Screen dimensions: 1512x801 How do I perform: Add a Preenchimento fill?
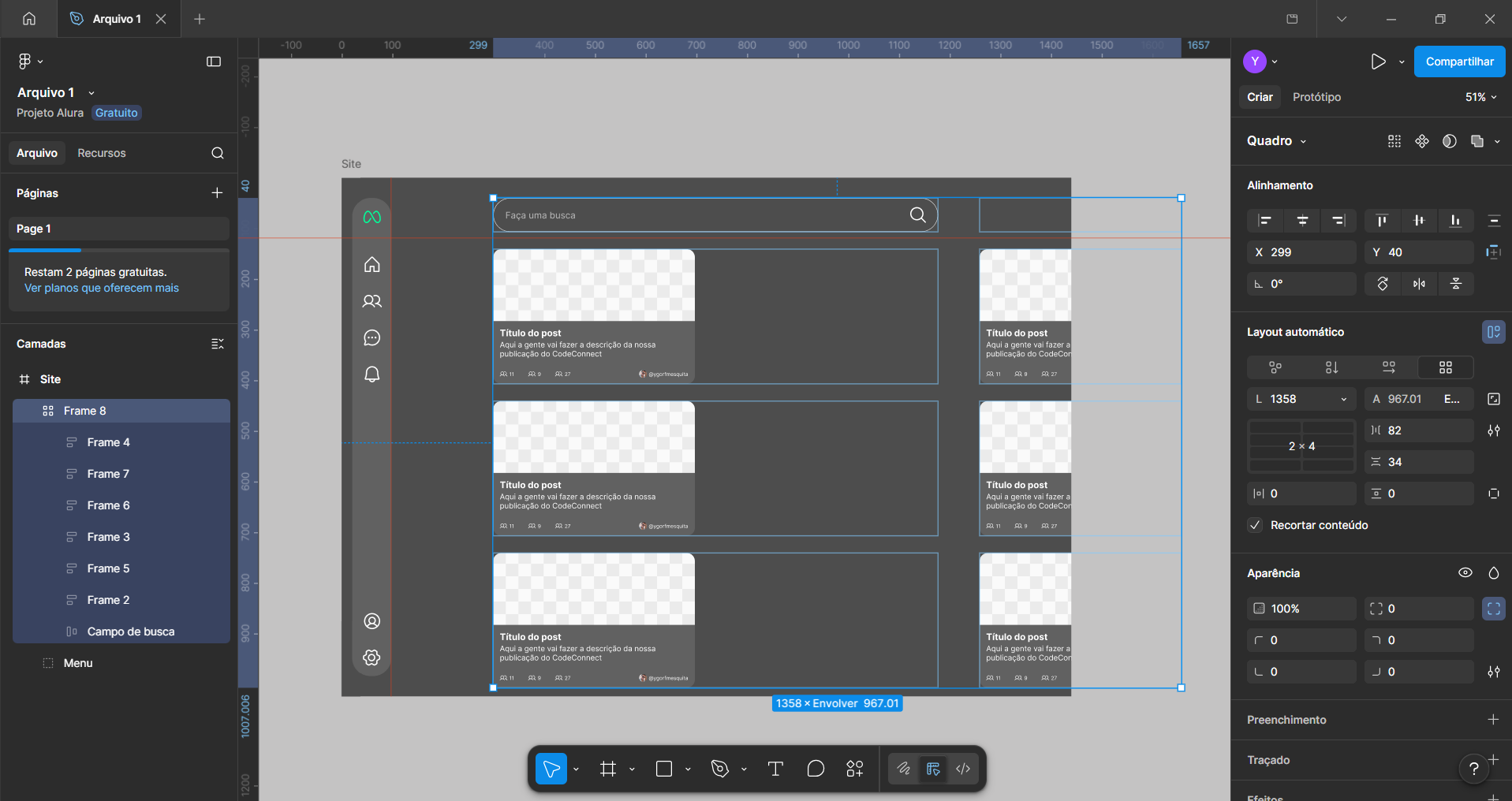click(1493, 720)
